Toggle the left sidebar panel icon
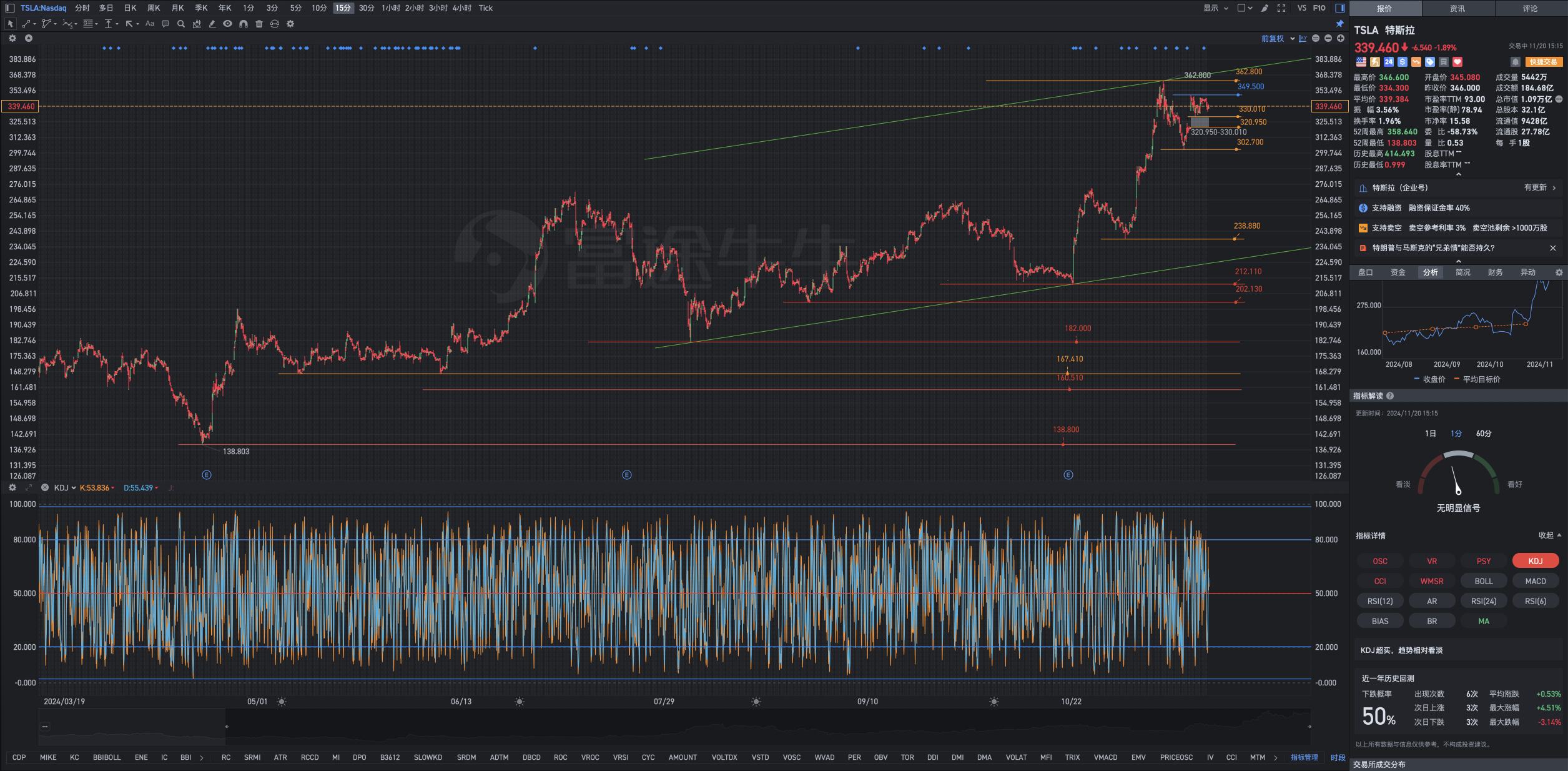 point(10,8)
